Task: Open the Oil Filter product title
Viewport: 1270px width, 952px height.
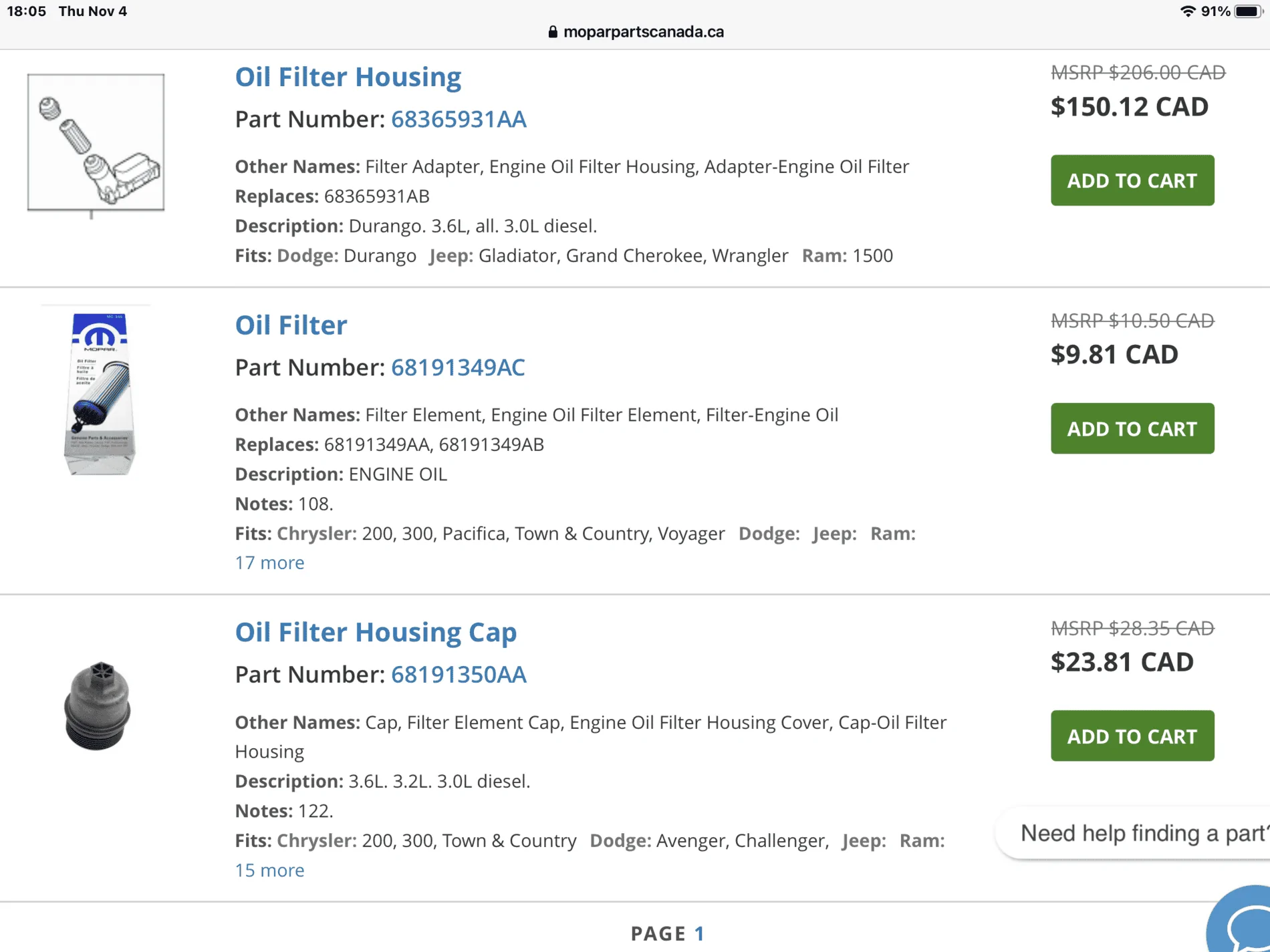Action: point(291,325)
